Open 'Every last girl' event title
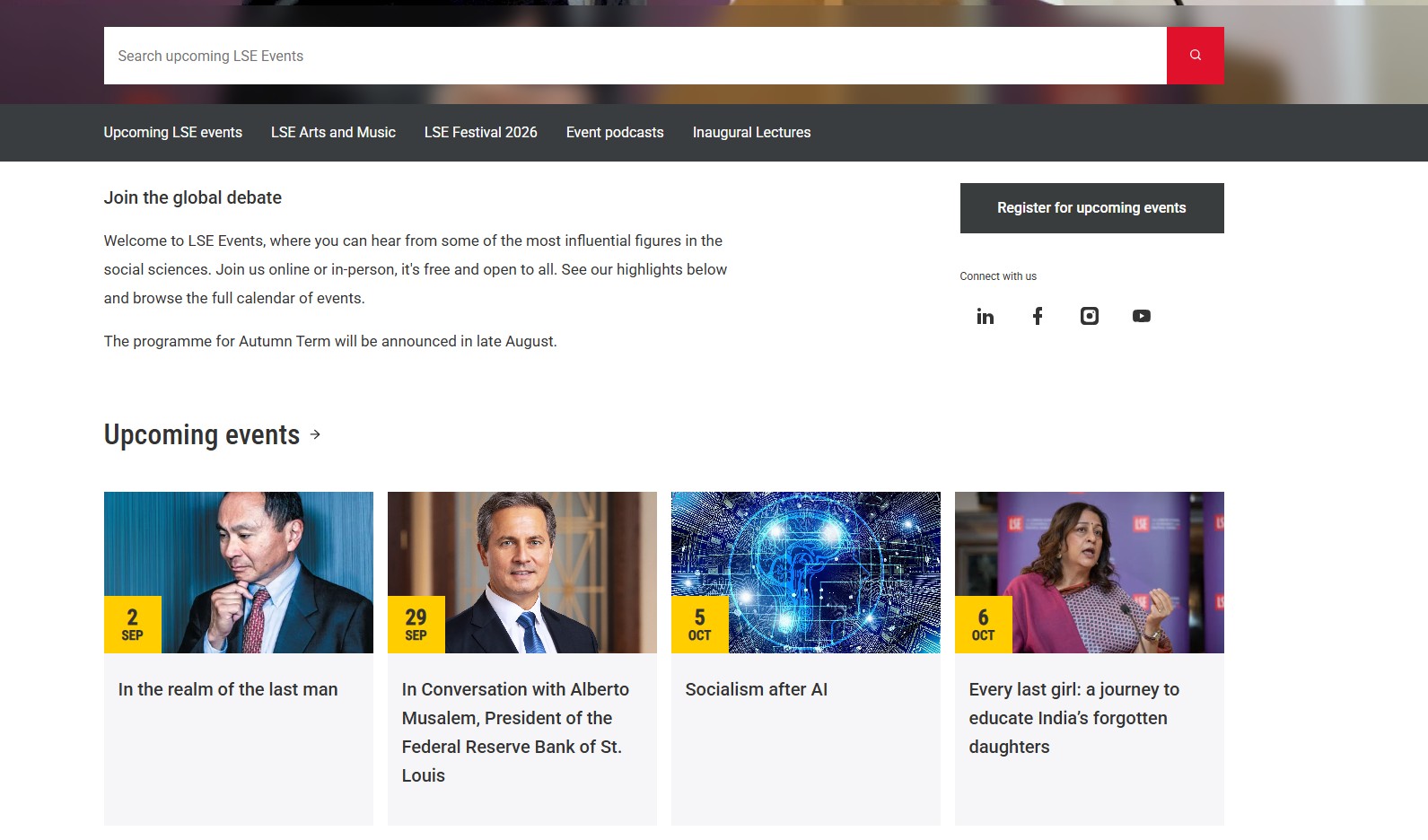This screenshot has width=1428, height=840. [x=1074, y=718]
